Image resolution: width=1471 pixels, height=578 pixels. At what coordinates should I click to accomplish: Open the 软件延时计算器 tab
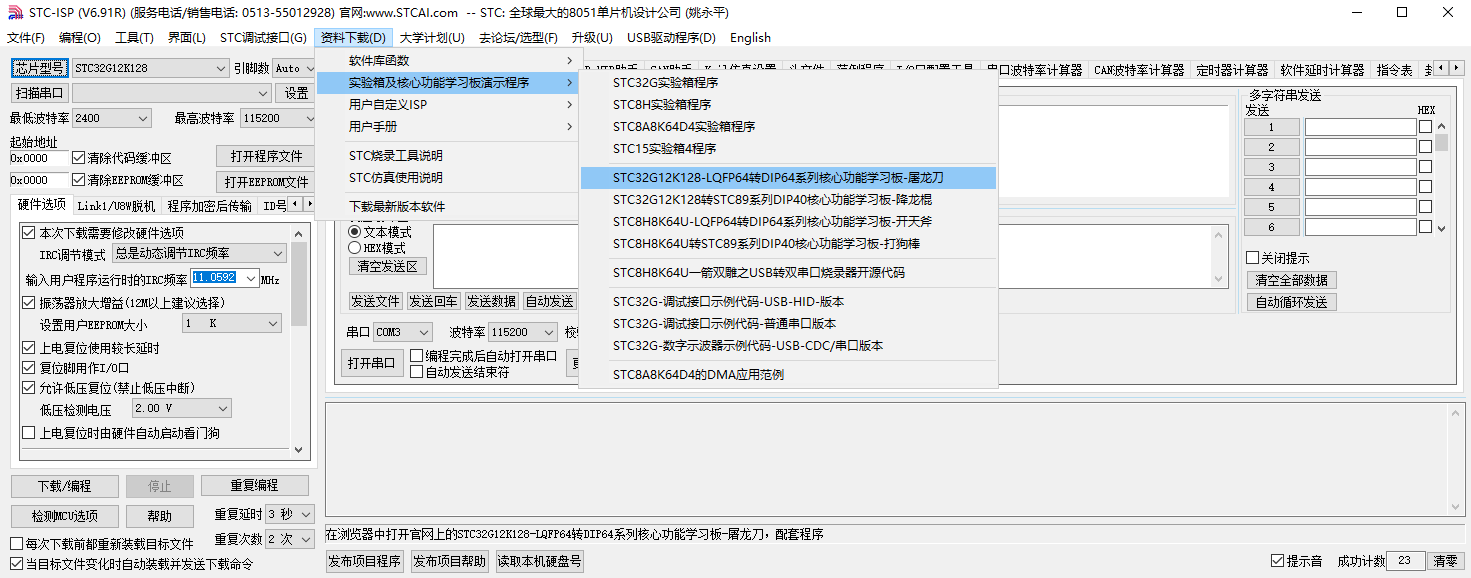[x=1322, y=70]
